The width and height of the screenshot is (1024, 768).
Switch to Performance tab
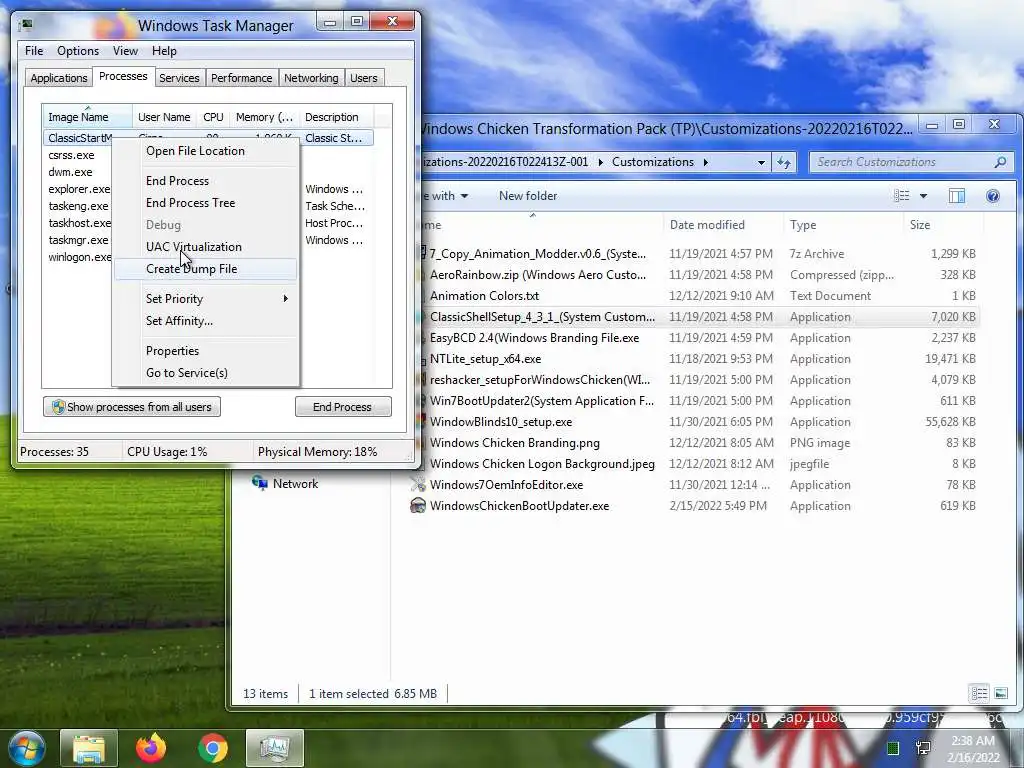click(x=242, y=78)
